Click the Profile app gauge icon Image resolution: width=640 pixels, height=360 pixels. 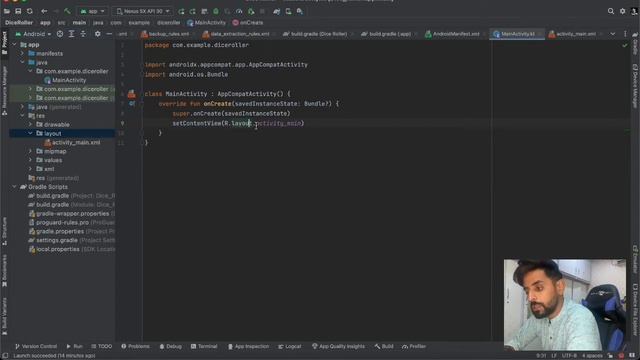[239, 11]
